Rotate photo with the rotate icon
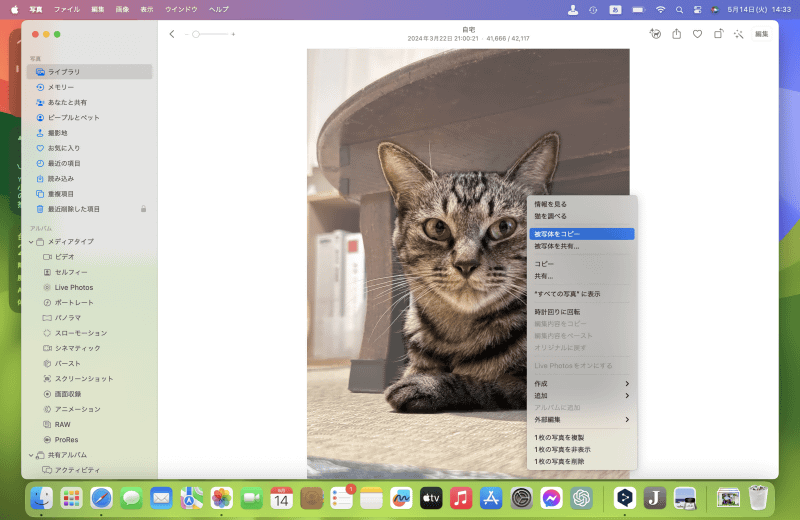 pos(718,34)
